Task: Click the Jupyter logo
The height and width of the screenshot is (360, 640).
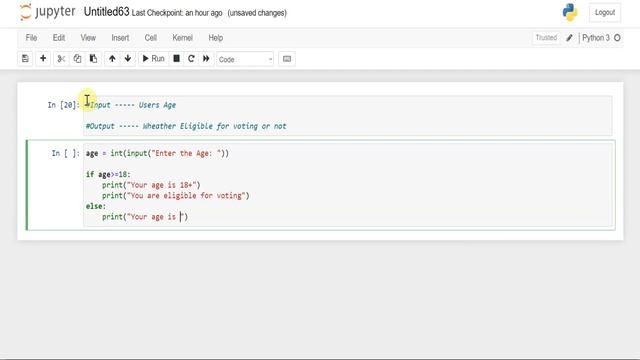Action: (47, 12)
